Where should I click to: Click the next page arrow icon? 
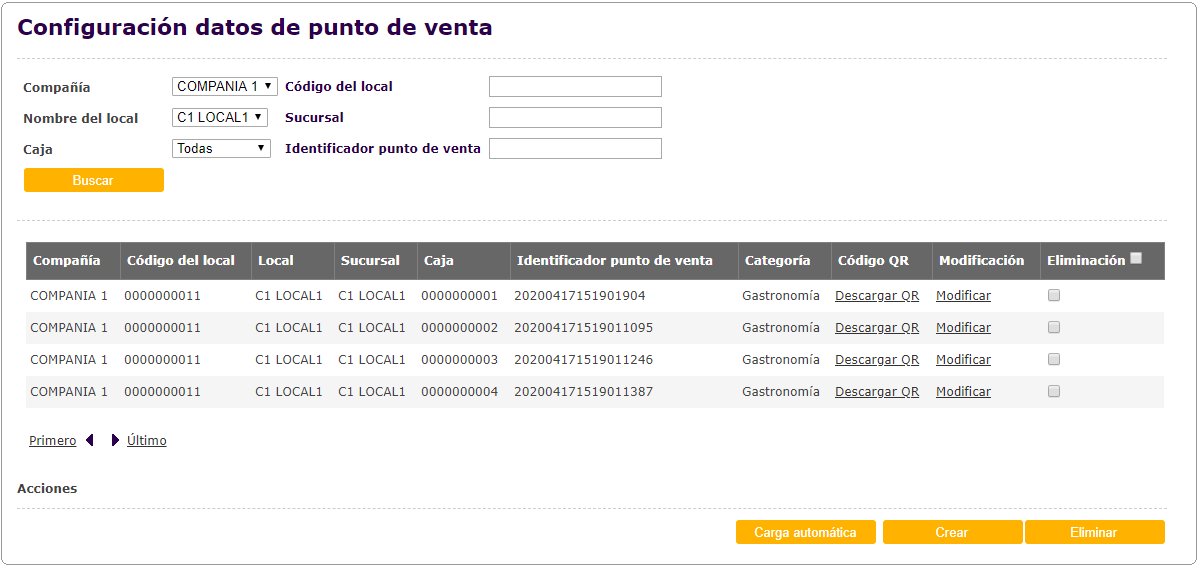click(x=115, y=440)
